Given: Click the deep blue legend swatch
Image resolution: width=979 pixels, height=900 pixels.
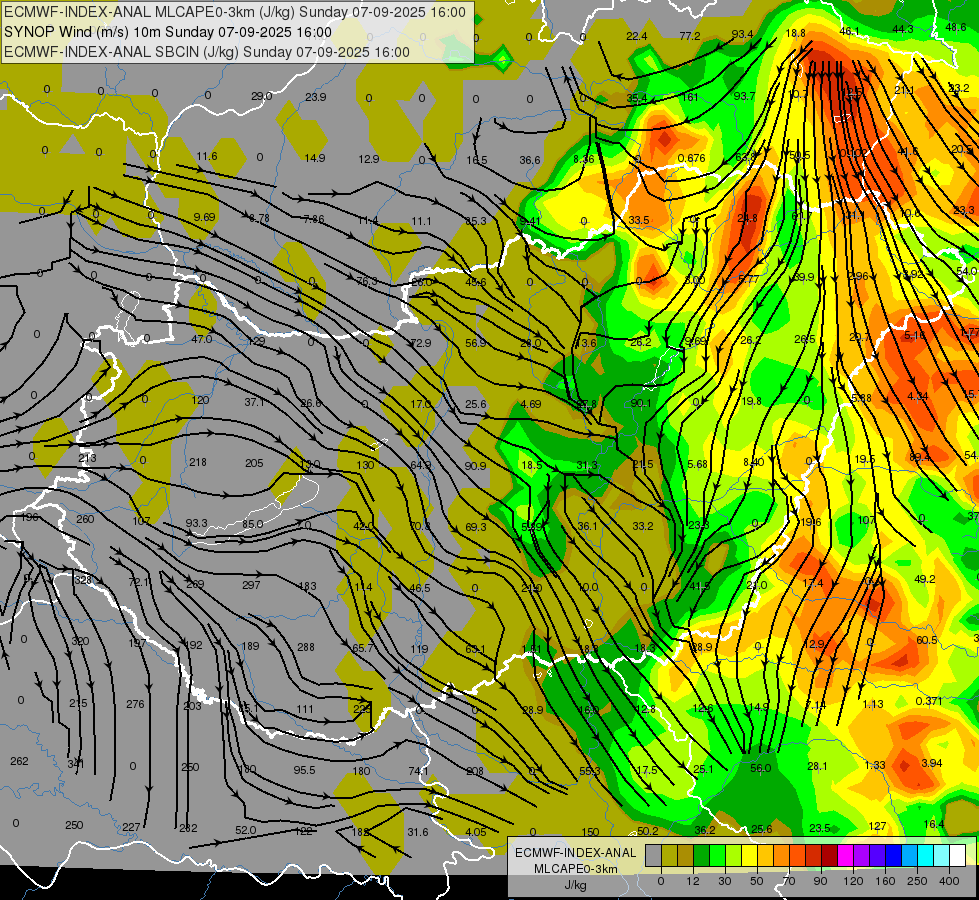Looking at the screenshot, I should [894, 855].
